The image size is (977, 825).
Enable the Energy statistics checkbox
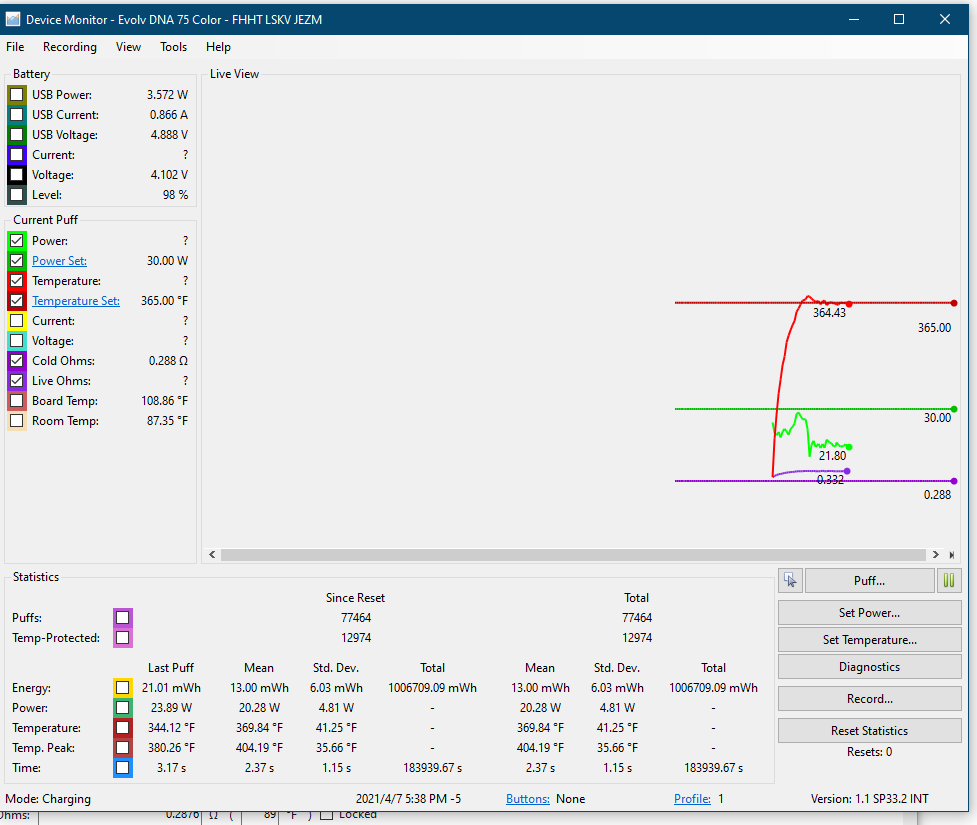coord(122,688)
